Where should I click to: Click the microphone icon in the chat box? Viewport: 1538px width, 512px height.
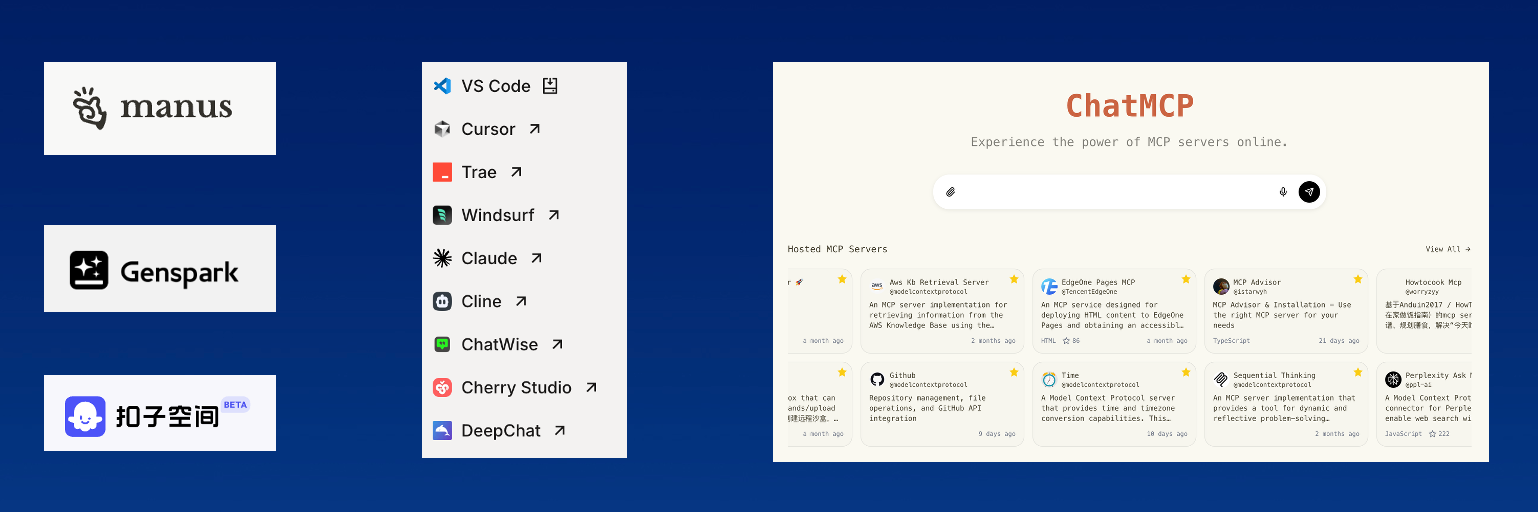pos(1283,192)
